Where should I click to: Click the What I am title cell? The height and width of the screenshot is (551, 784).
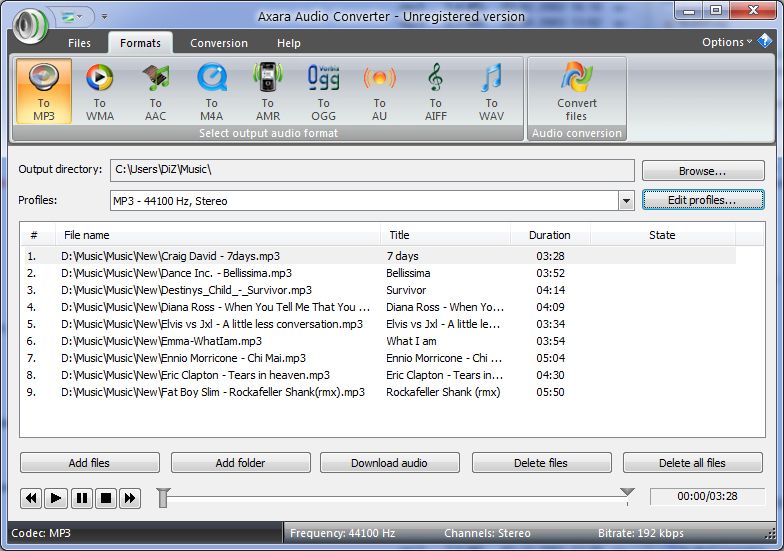[412, 341]
